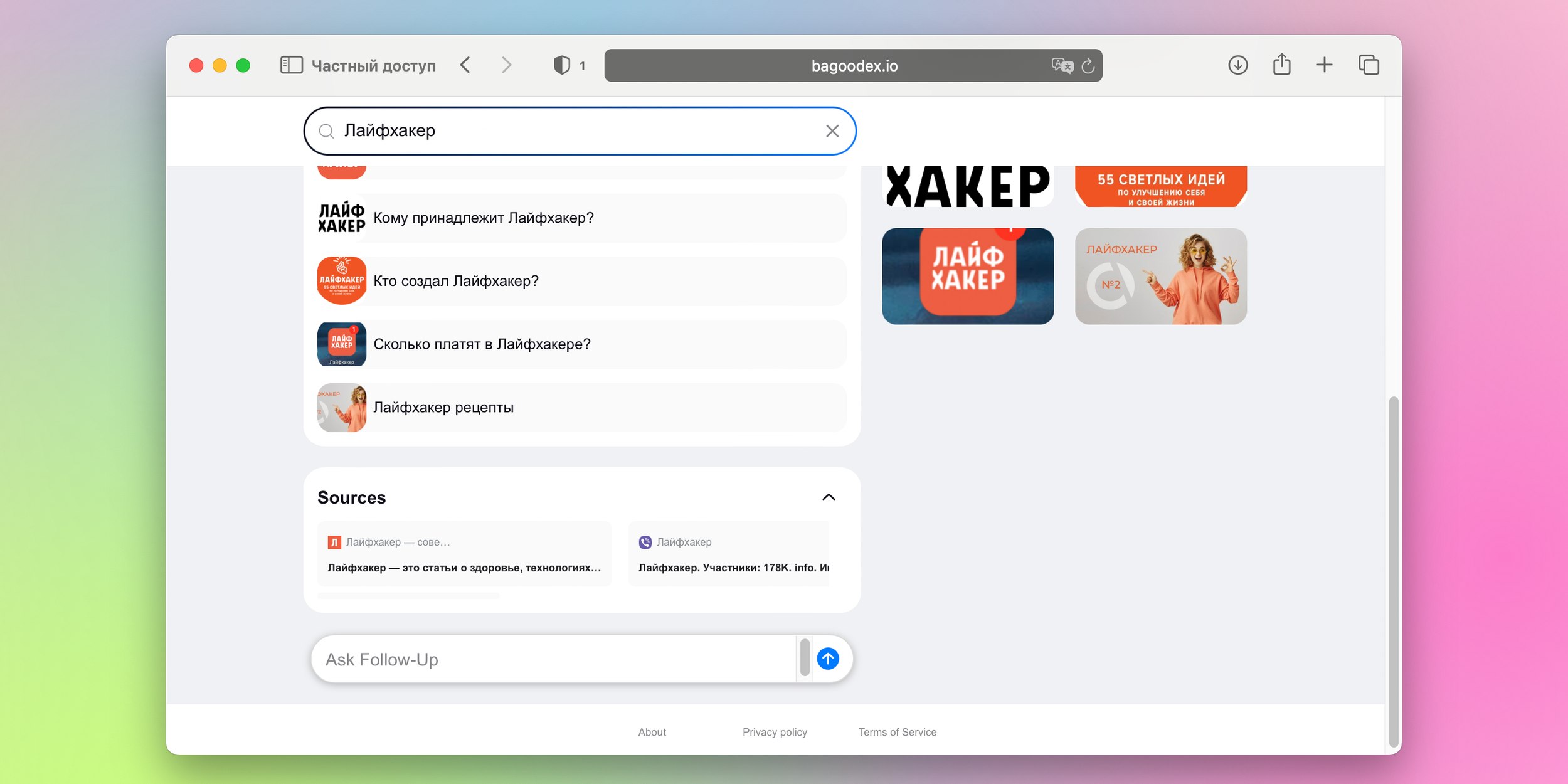Open the '55 светлых идей' image
The width and height of the screenshot is (1568, 784).
click(x=1161, y=186)
